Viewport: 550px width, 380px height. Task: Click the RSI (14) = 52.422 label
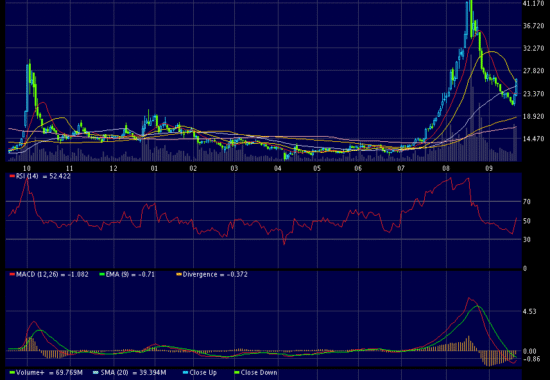[43, 176]
